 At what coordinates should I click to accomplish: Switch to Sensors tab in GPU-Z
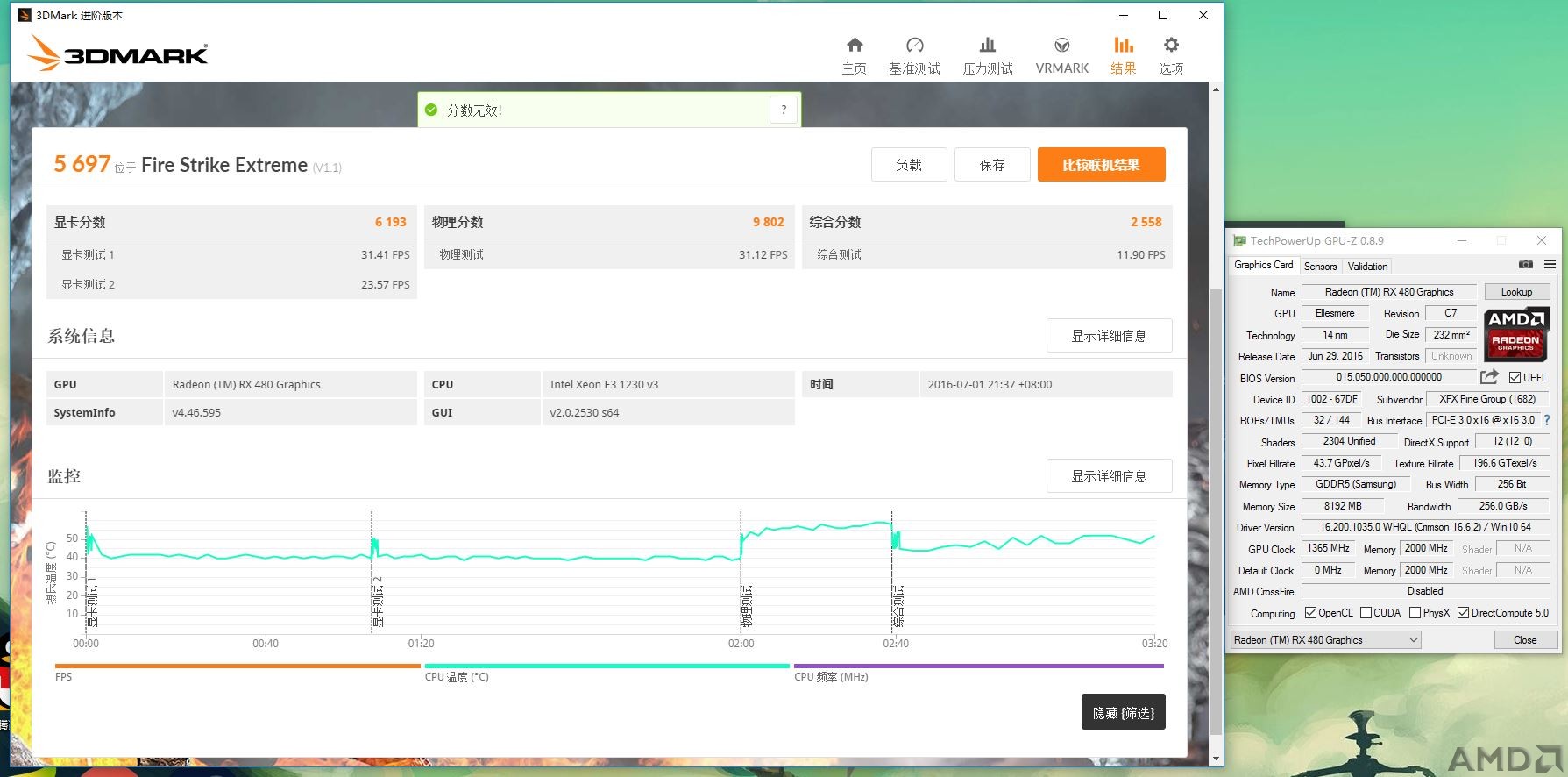coord(1320,267)
